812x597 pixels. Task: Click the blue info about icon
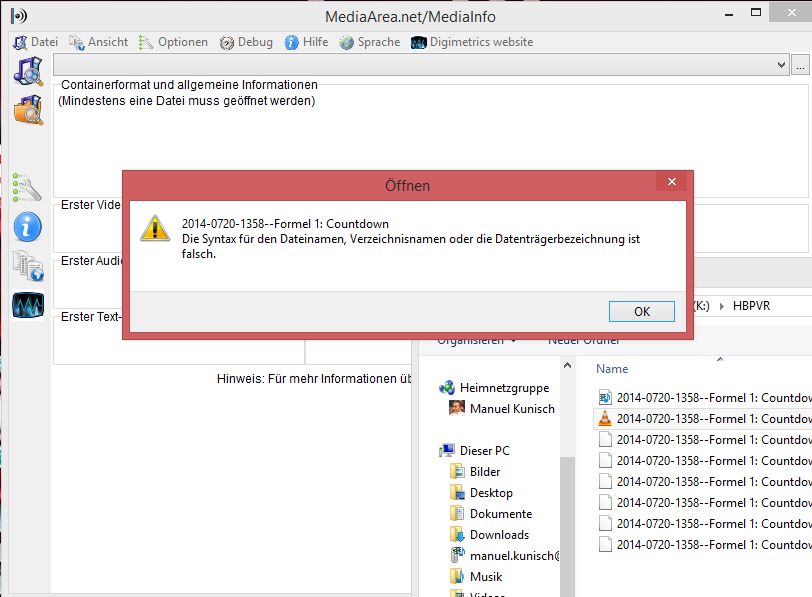point(27,227)
